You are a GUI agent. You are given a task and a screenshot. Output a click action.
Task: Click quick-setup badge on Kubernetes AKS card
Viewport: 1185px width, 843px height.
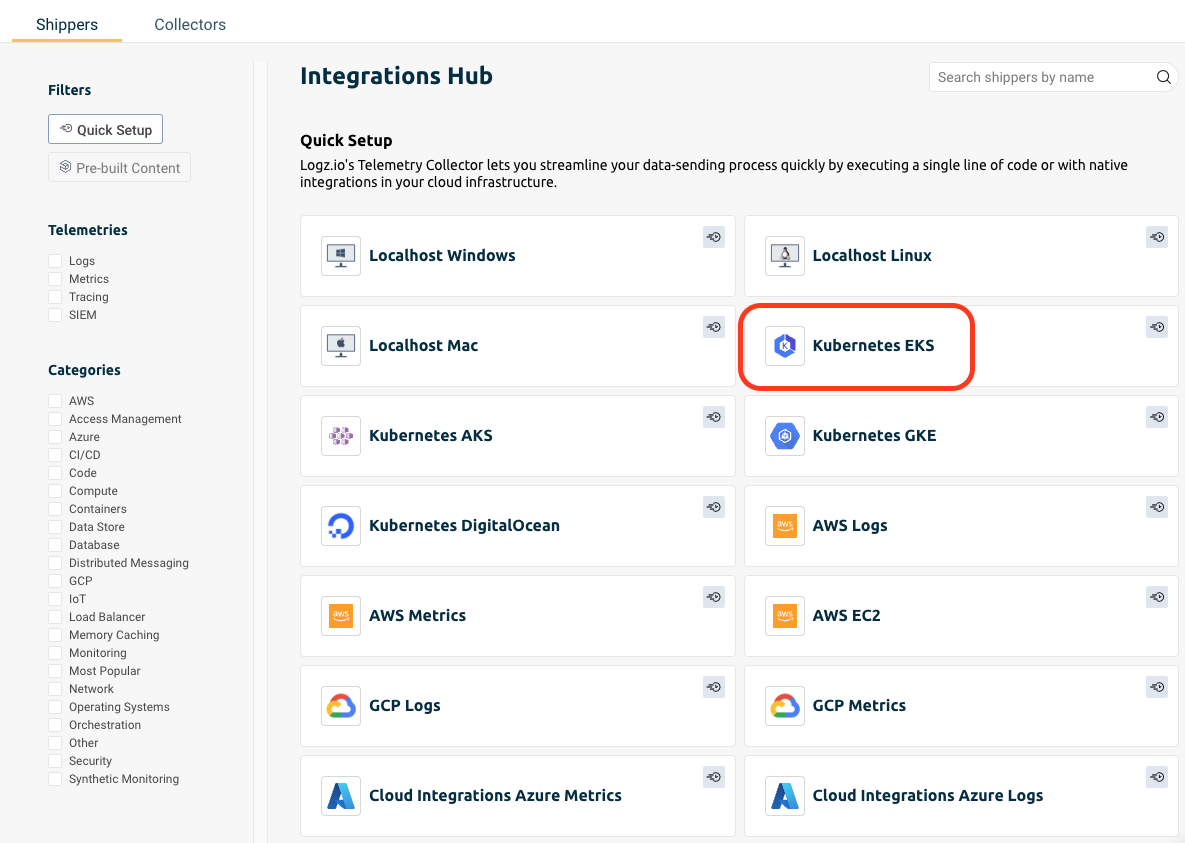(713, 417)
